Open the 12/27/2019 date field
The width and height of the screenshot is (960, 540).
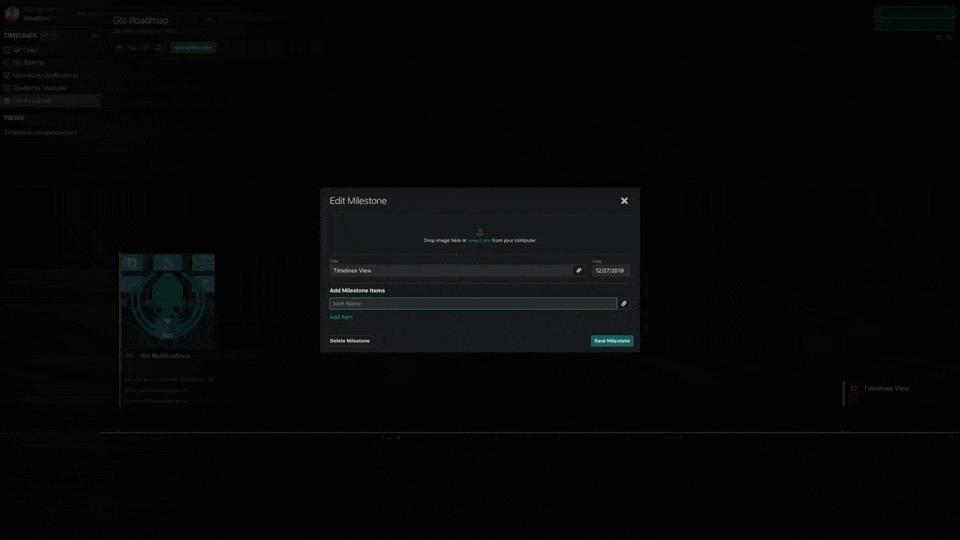(611, 271)
